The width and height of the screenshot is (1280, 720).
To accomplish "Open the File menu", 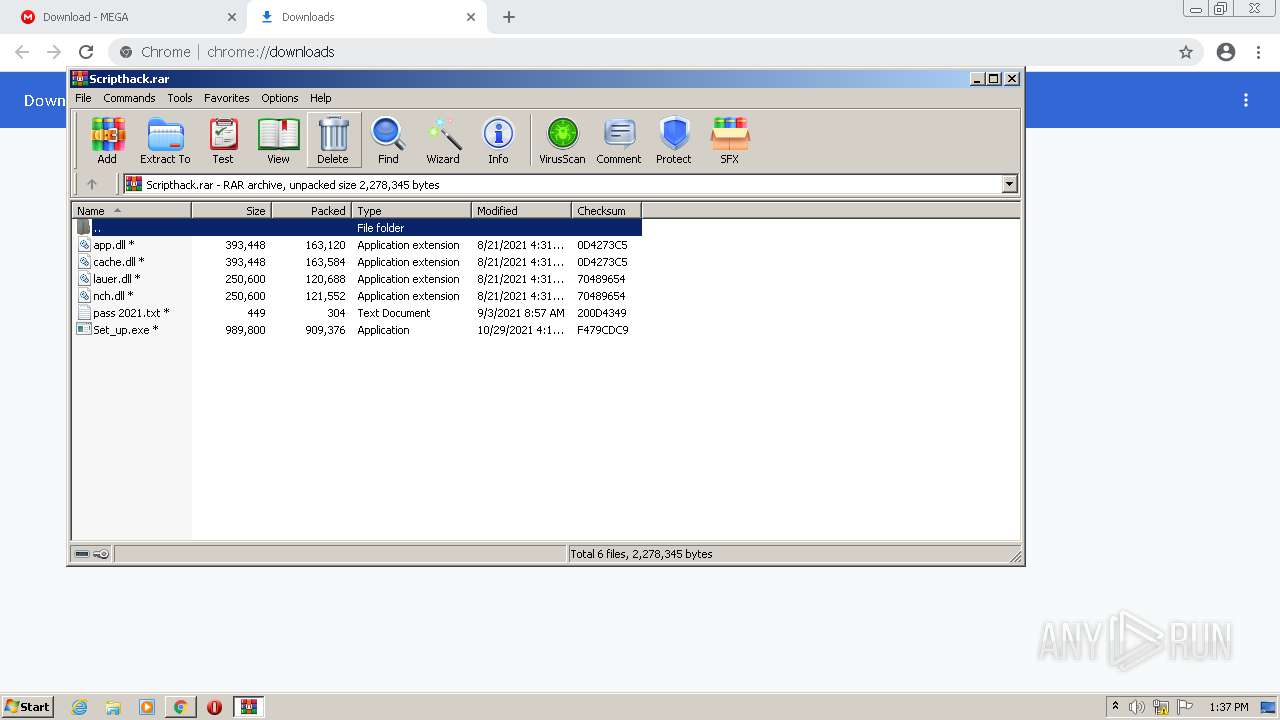I will click(x=83, y=98).
